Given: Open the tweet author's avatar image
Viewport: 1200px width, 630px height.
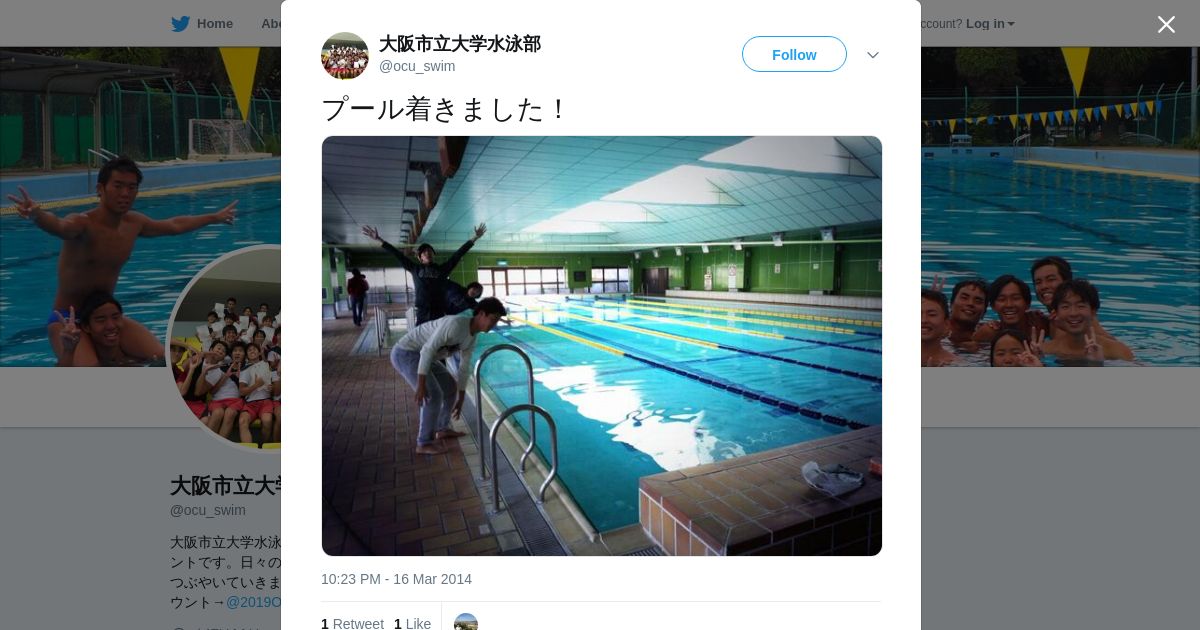Looking at the screenshot, I should point(345,56).
